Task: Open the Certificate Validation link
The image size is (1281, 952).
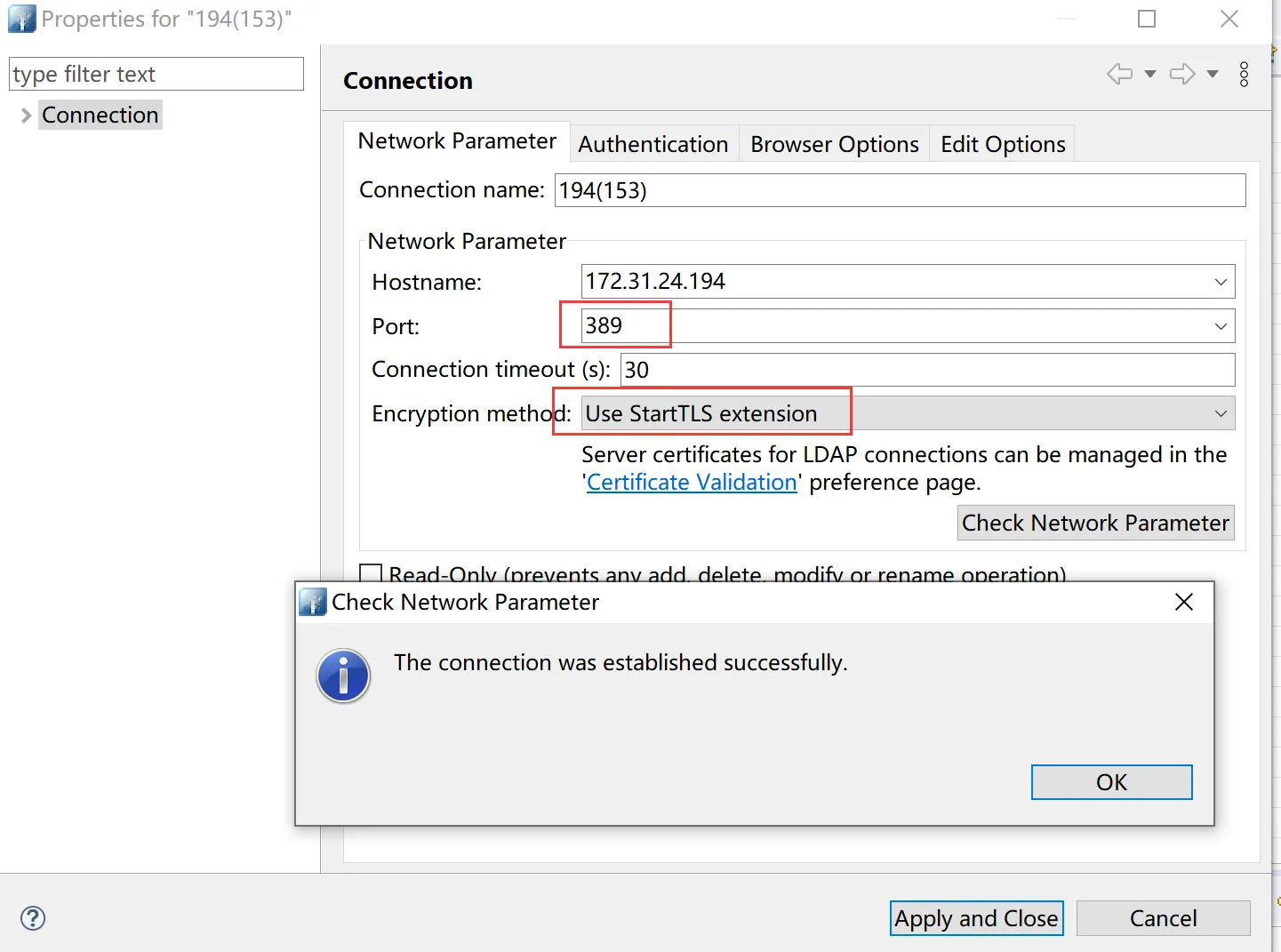Action: [692, 482]
